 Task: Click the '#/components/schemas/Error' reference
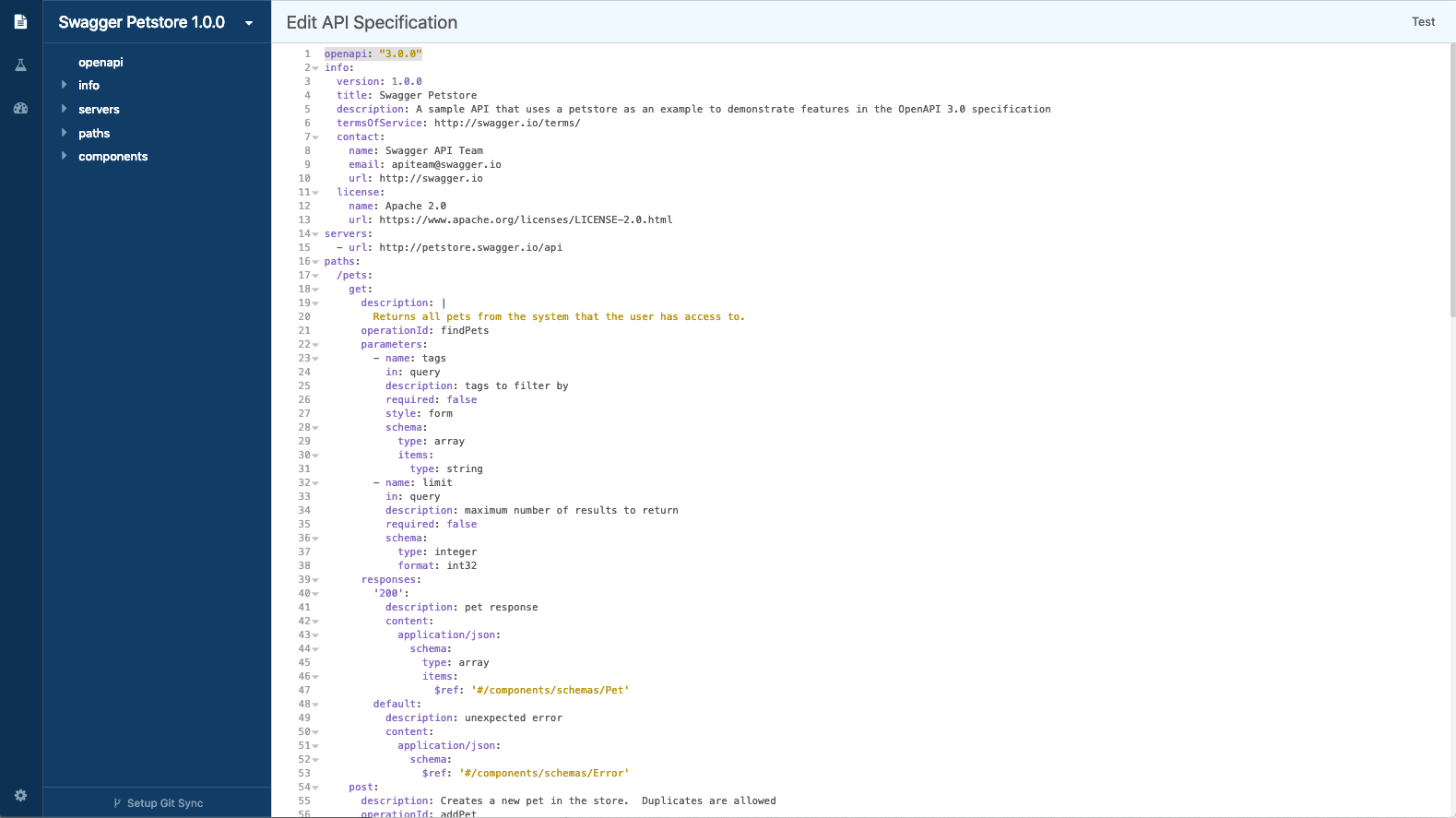[x=544, y=773]
